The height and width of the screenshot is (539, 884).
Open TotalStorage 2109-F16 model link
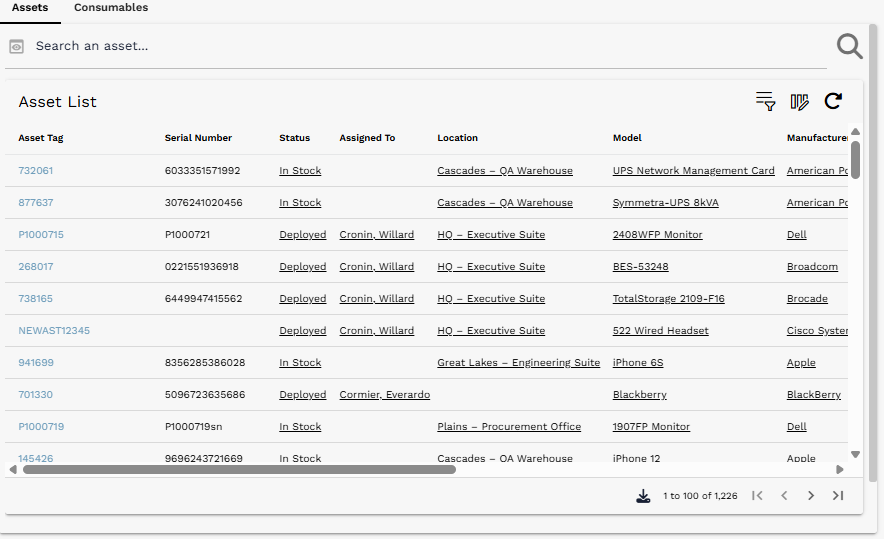pos(669,299)
